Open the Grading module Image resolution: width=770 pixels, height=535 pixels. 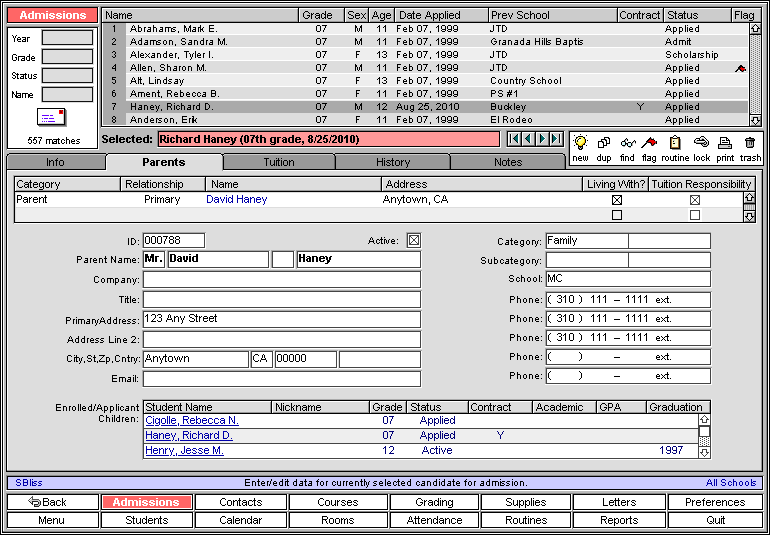pos(434,502)
